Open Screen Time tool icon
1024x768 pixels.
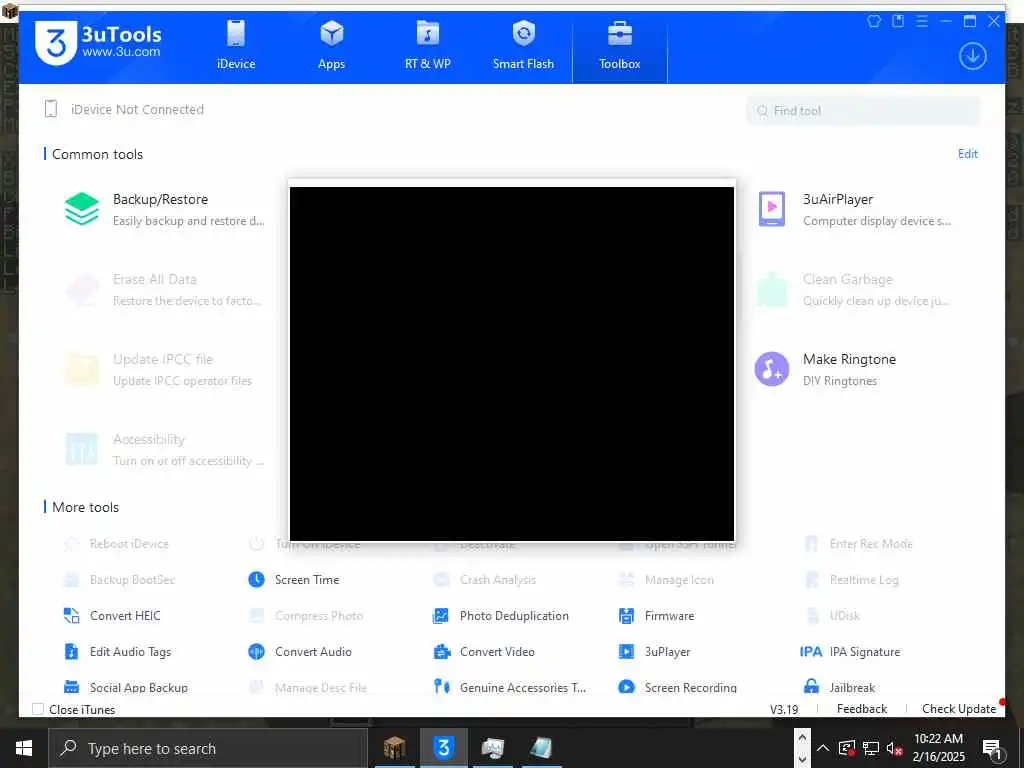[257, 579]
